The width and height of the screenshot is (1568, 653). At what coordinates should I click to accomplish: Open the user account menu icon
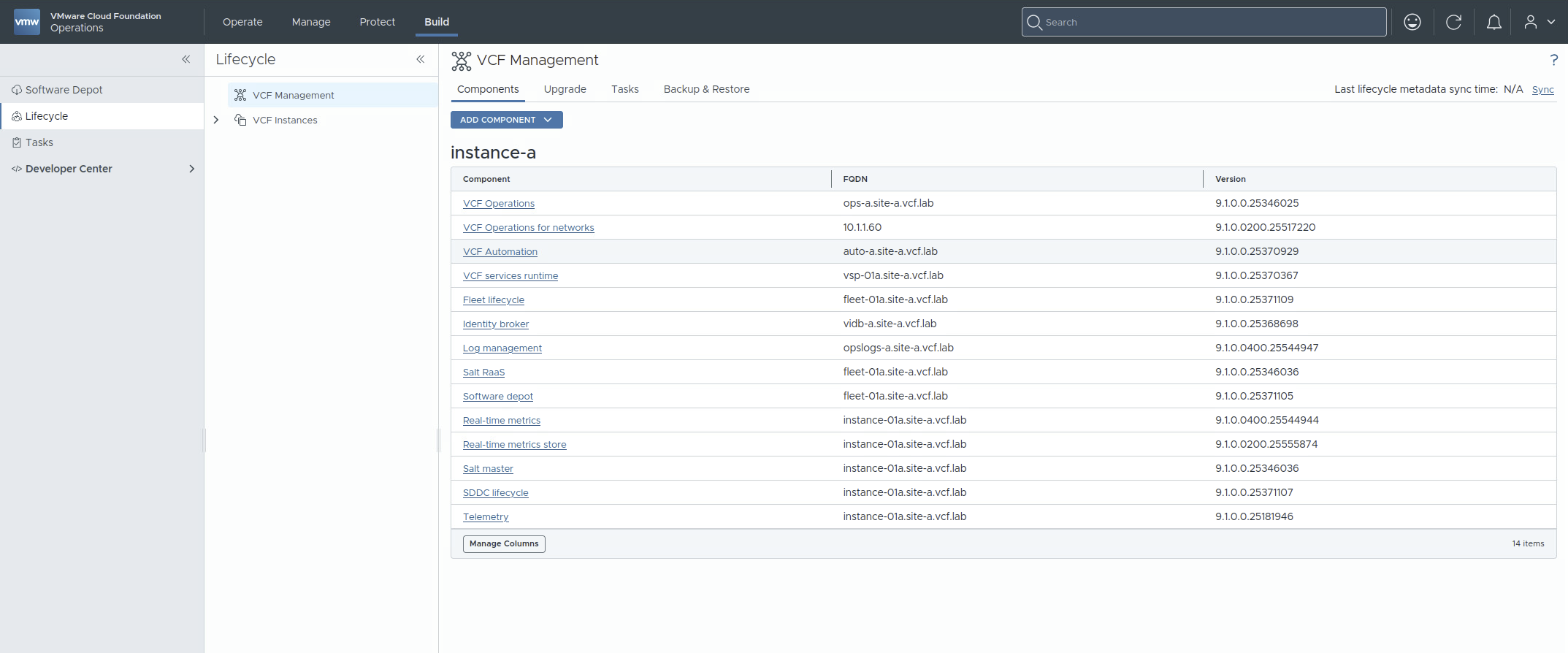coord(1539,22)
